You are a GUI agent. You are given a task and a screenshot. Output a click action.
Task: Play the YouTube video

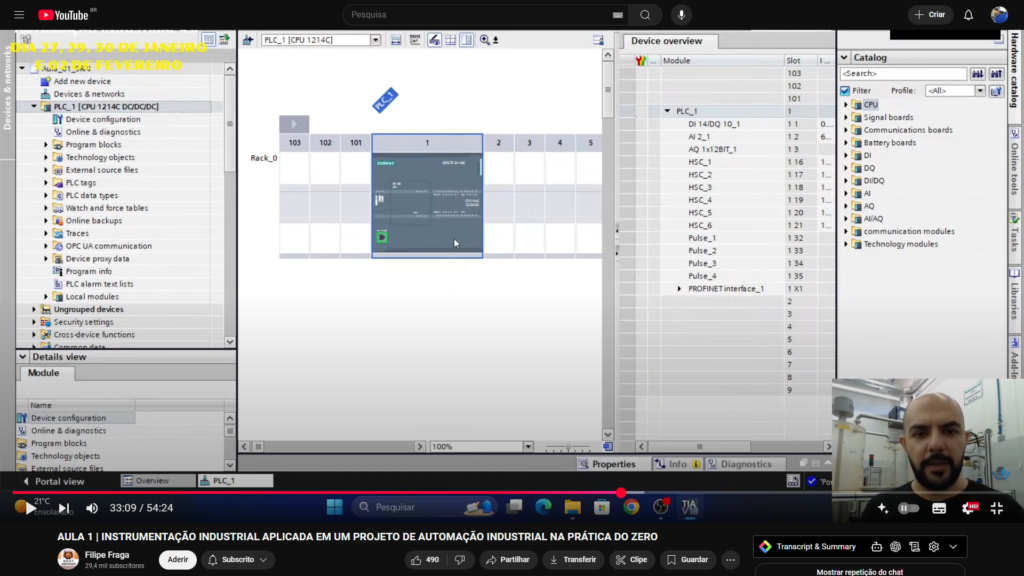[30, 508]
